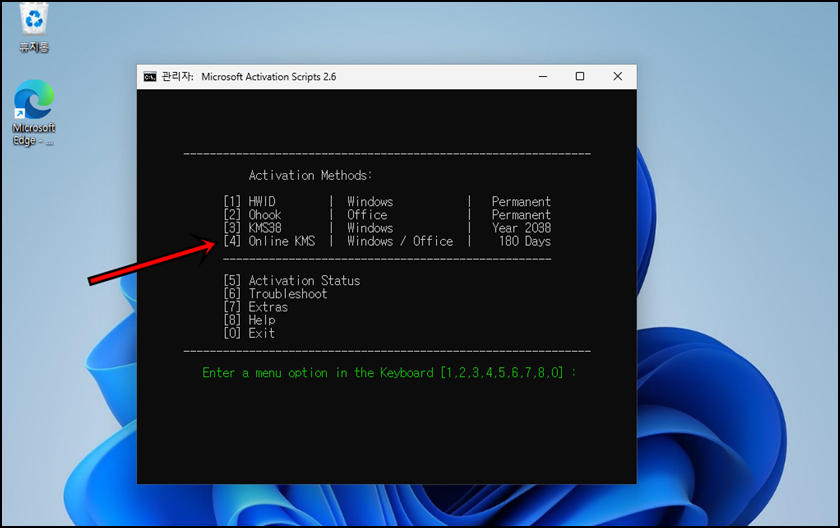Click the '[6] Troubleshoot' line

275,293
